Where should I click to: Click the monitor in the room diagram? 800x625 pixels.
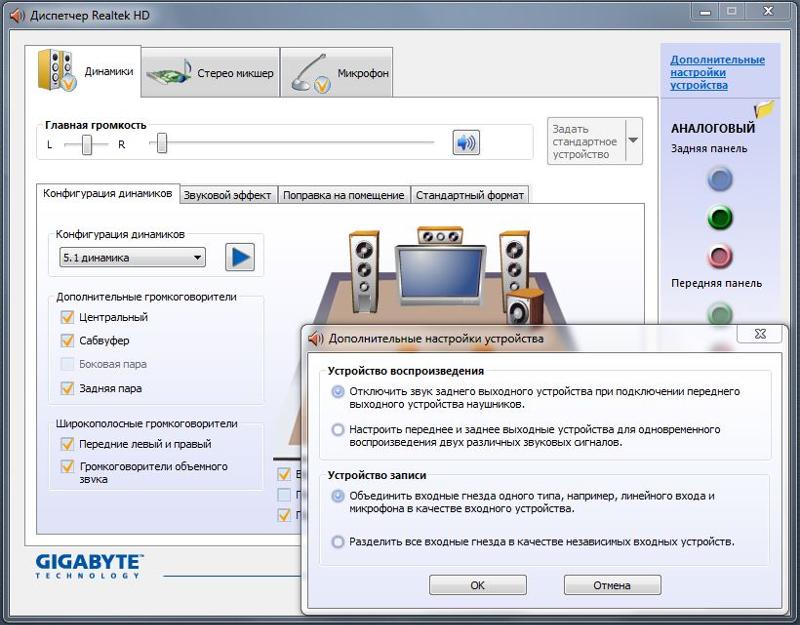[441, 274]
